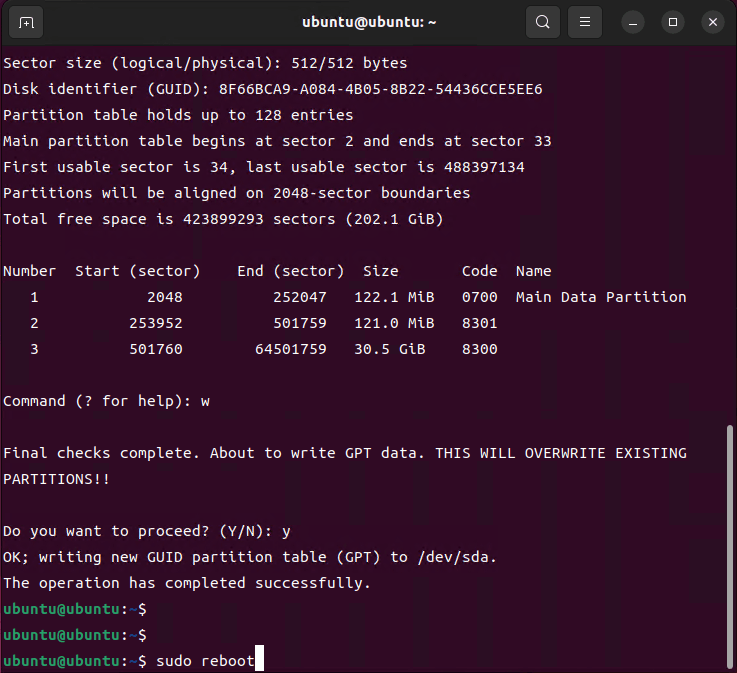
Task: Close the terminal window
Action: pos(713,22)
